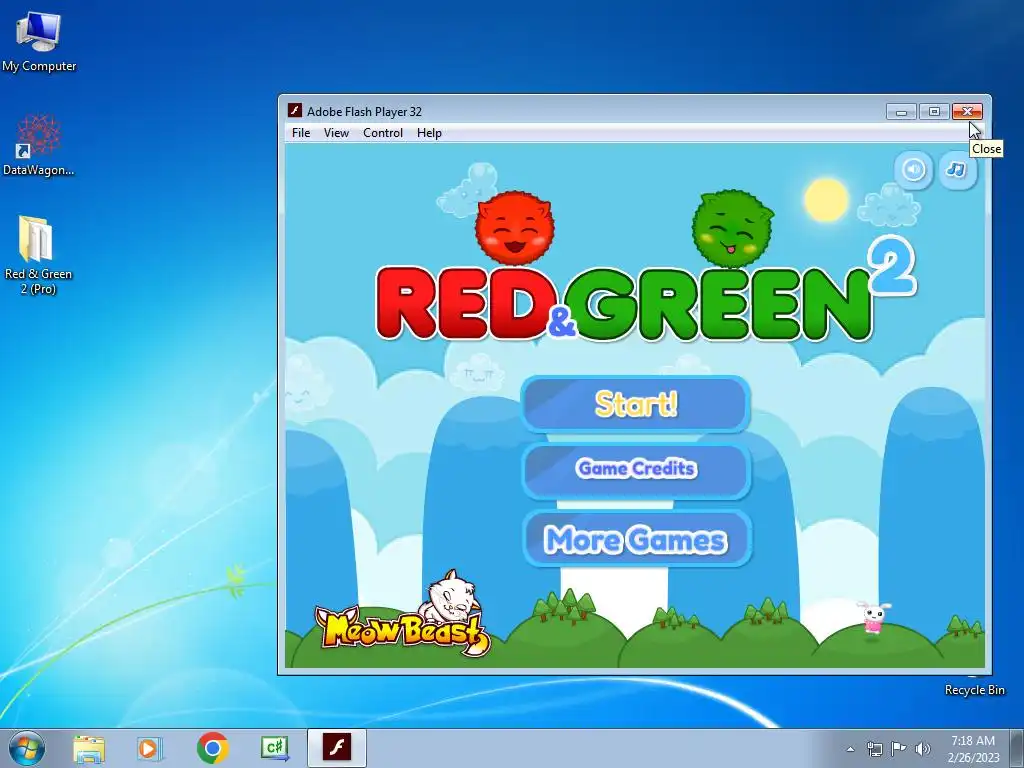The image size is (1024, 768).
Task: Select the My Computer desktop icon
Action: coord(39,42)
